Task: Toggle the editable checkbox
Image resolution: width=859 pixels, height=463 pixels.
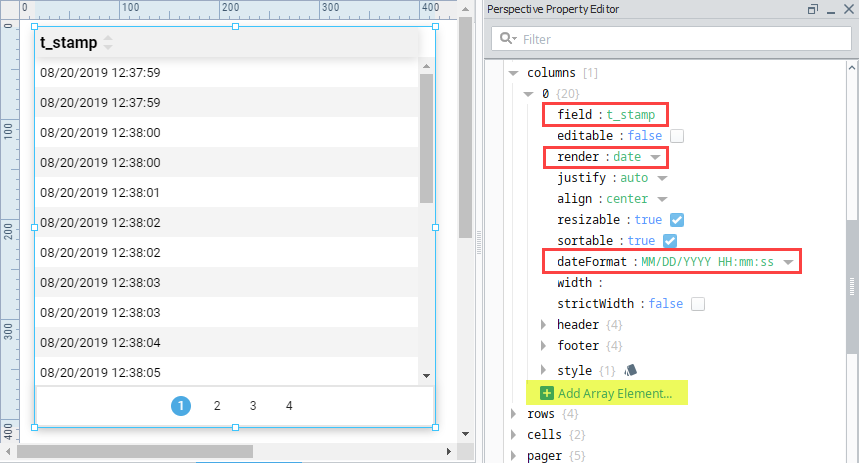Action: (677, 136)
